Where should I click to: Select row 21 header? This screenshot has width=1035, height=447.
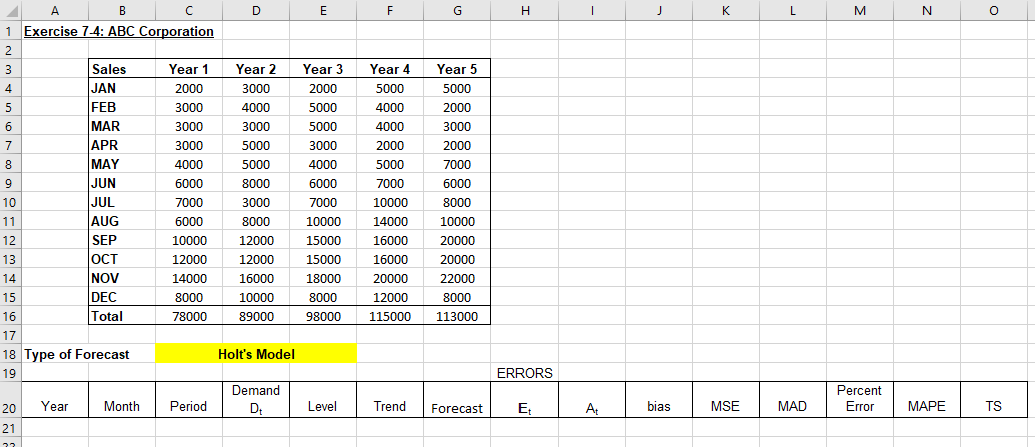click(x=11, y=428)
